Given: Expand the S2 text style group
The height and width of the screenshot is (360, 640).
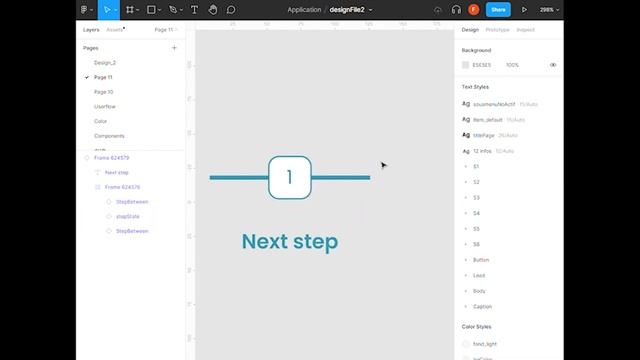Looking at the screenshot, I should tap(466, 182).
